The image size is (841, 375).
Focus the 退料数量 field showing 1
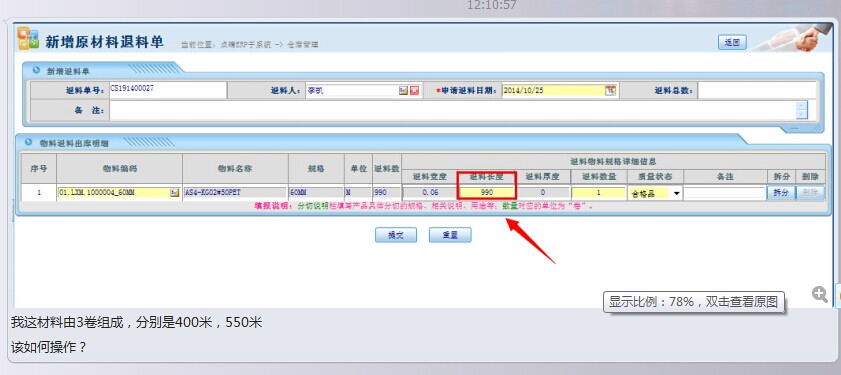599,192
